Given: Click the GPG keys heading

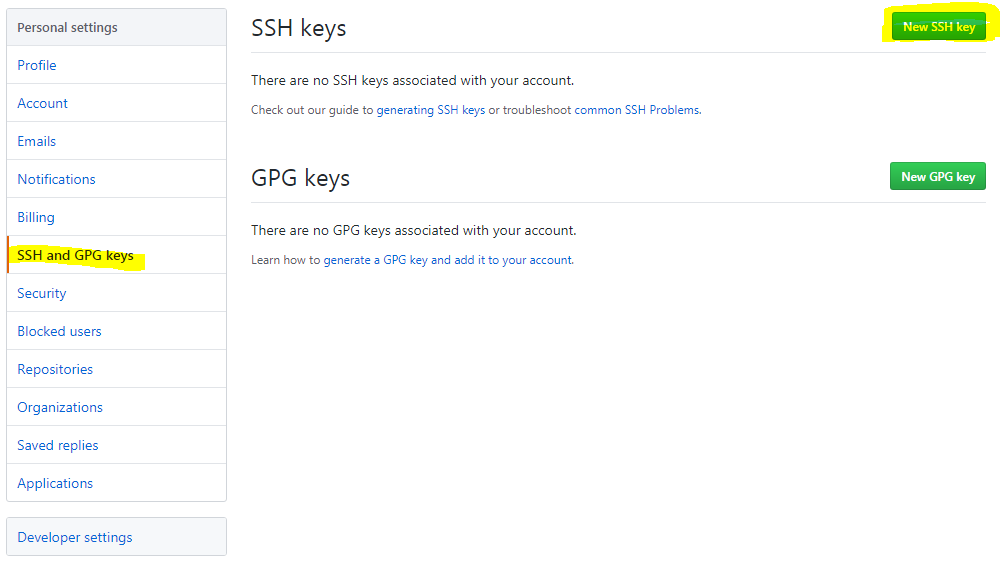Looking at the screenshot, I should pos(301,178).
